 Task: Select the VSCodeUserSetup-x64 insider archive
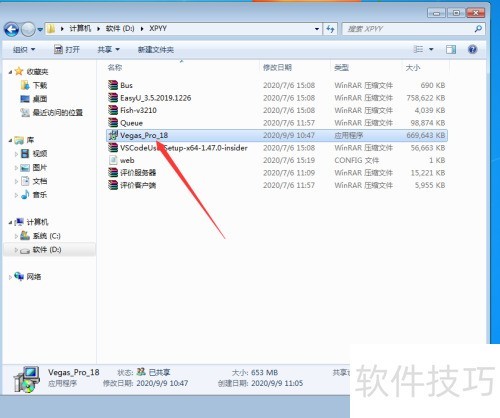277,148
